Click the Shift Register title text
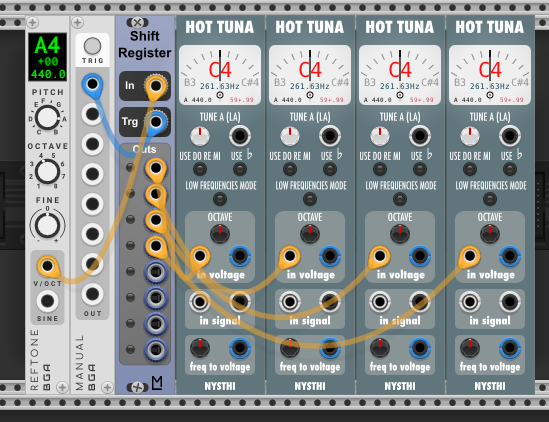This screenshot has height=422, width=549. [145, 44]
